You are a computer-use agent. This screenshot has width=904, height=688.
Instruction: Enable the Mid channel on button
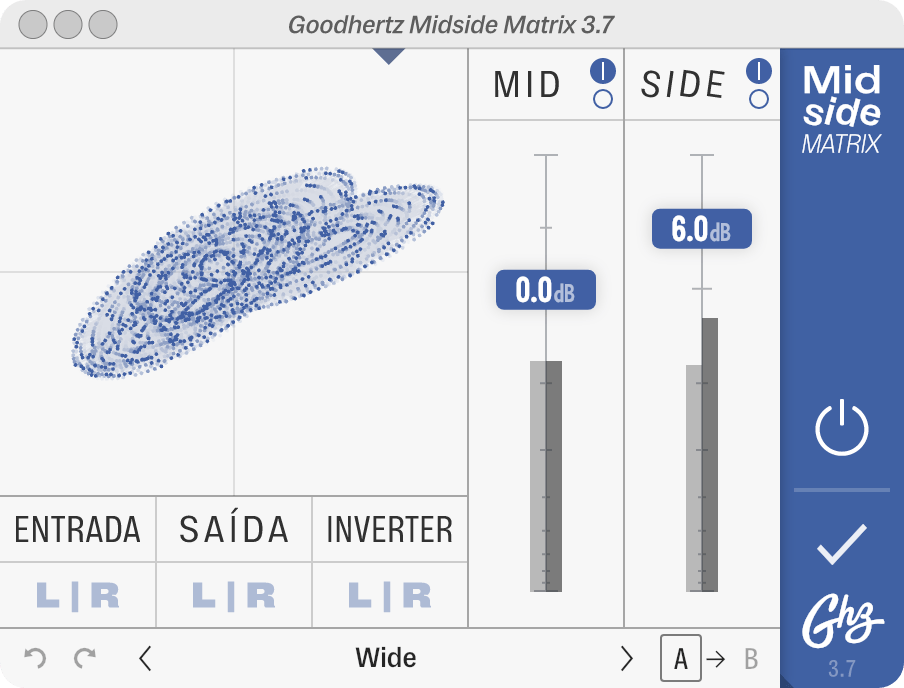603,71
